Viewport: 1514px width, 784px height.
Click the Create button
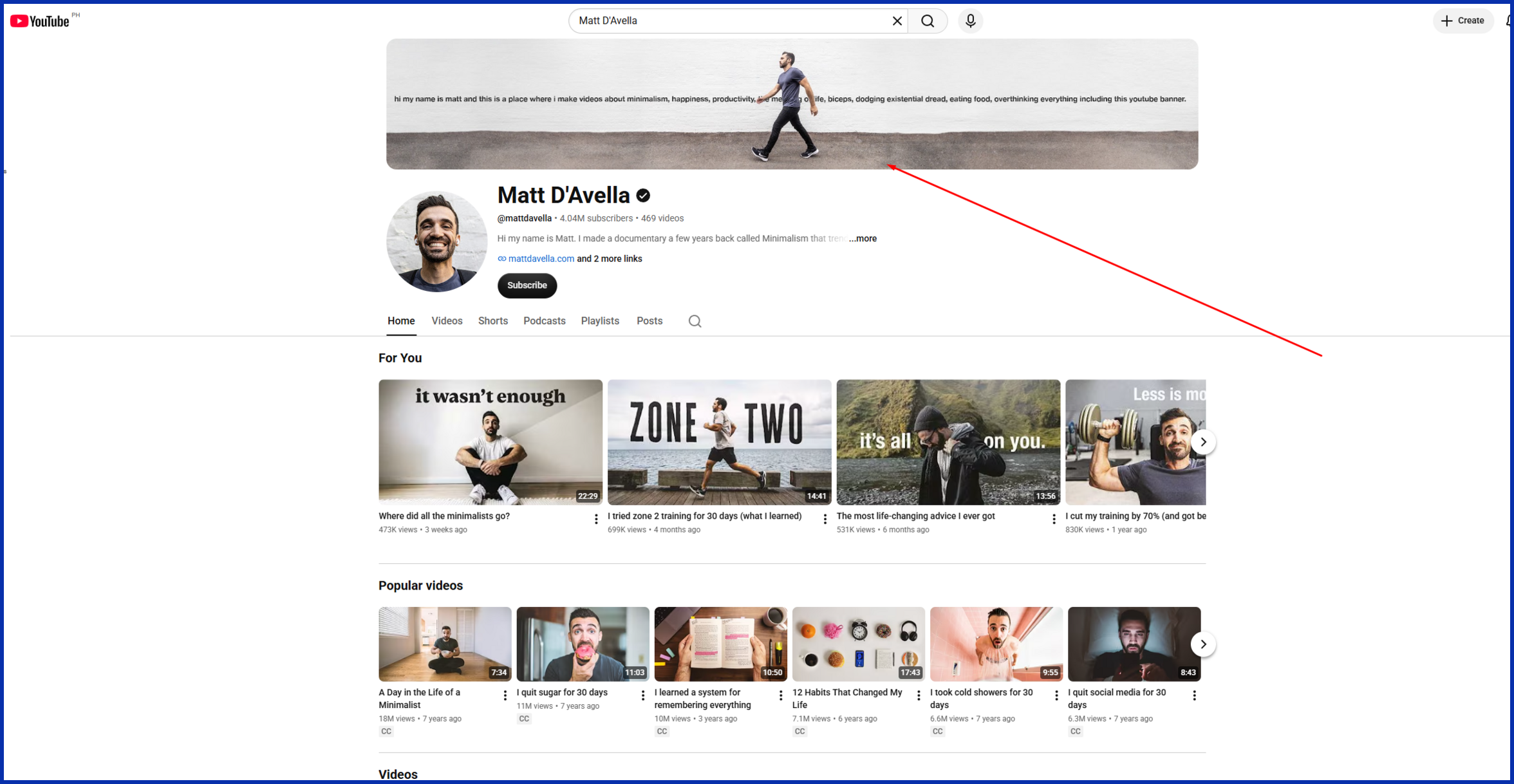point(1463,21)
